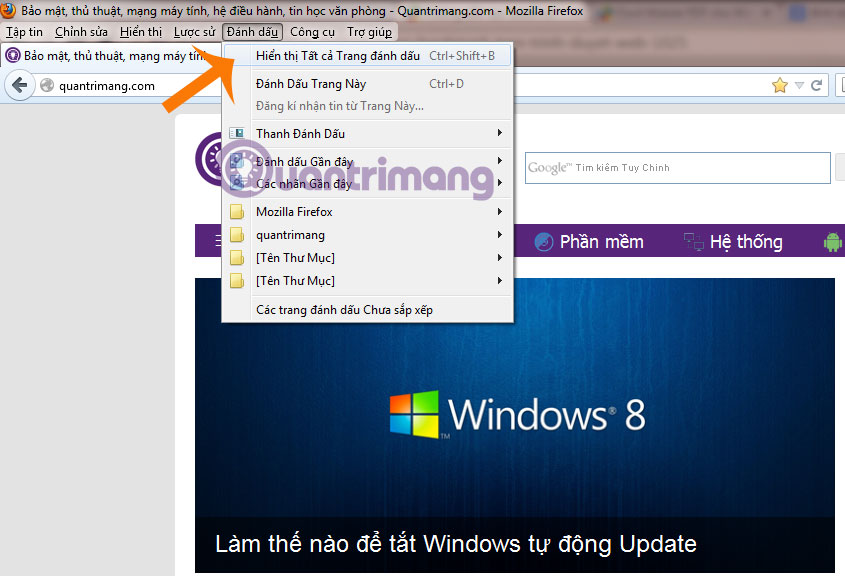Click the green Android robot icon
The height and width of the screenshot is (576, 845).
coord(833,241)
